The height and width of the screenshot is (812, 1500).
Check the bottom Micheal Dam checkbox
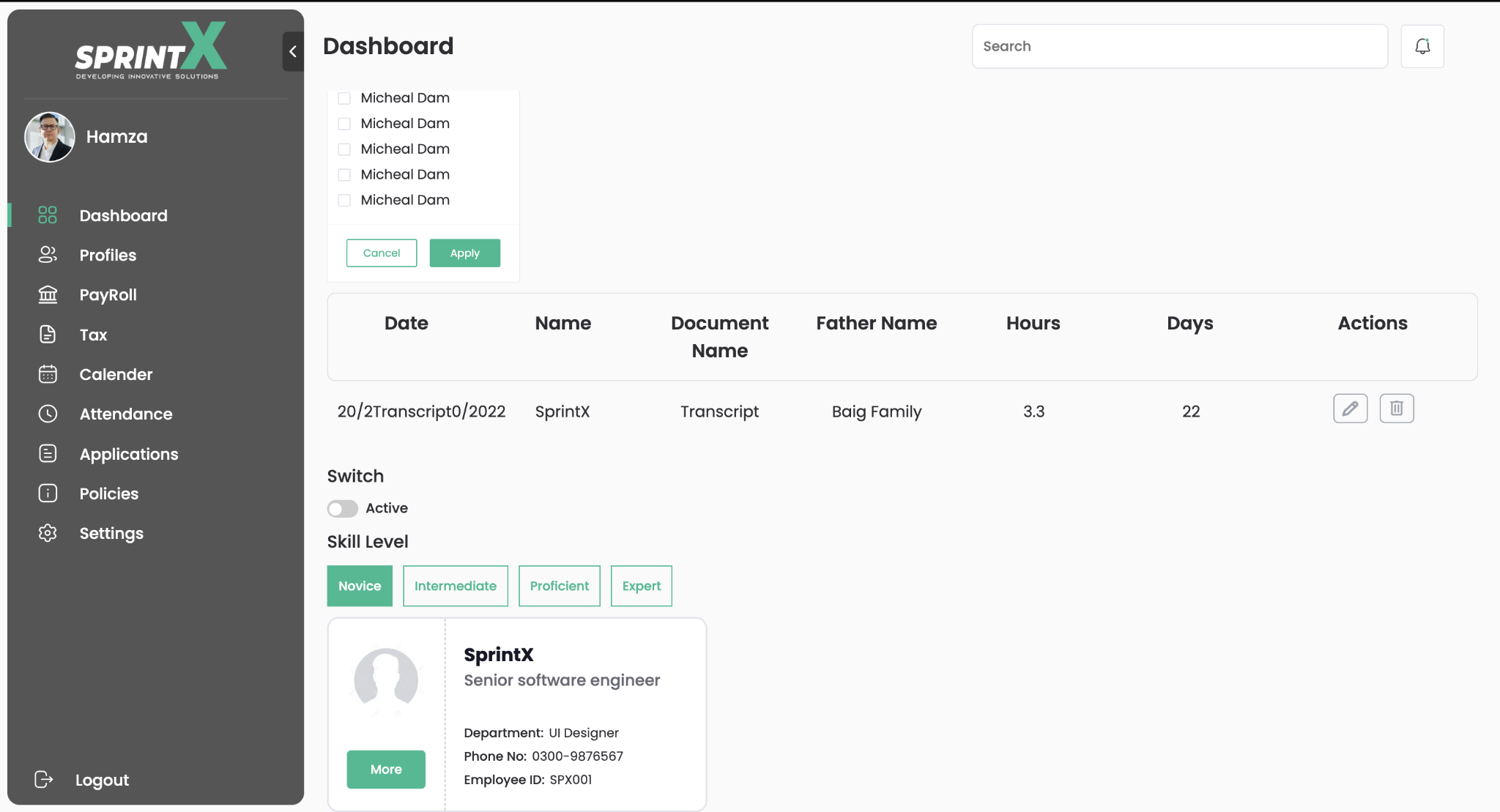tap(344, 201)
